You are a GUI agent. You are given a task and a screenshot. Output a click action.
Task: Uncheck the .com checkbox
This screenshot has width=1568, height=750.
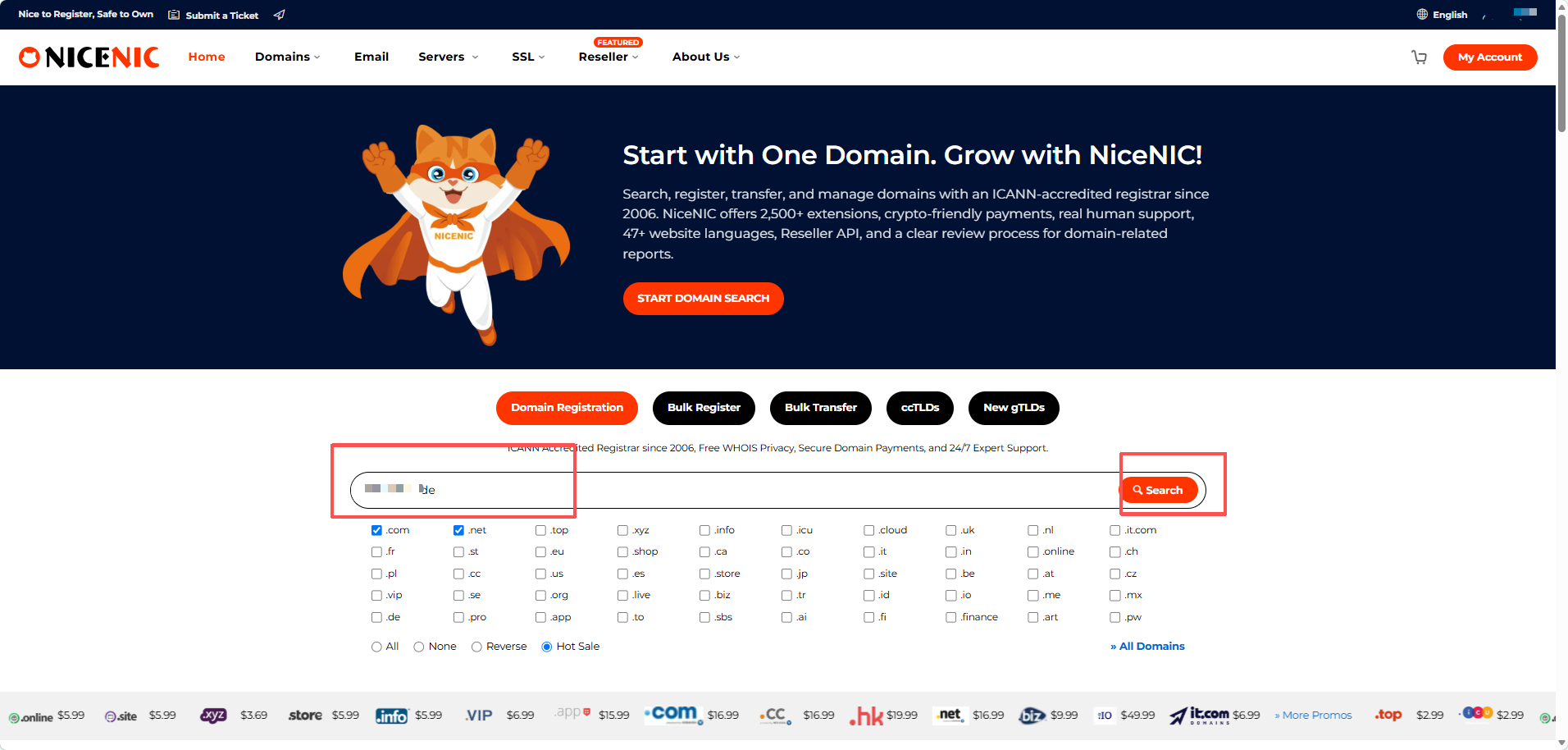coord(376,530)
